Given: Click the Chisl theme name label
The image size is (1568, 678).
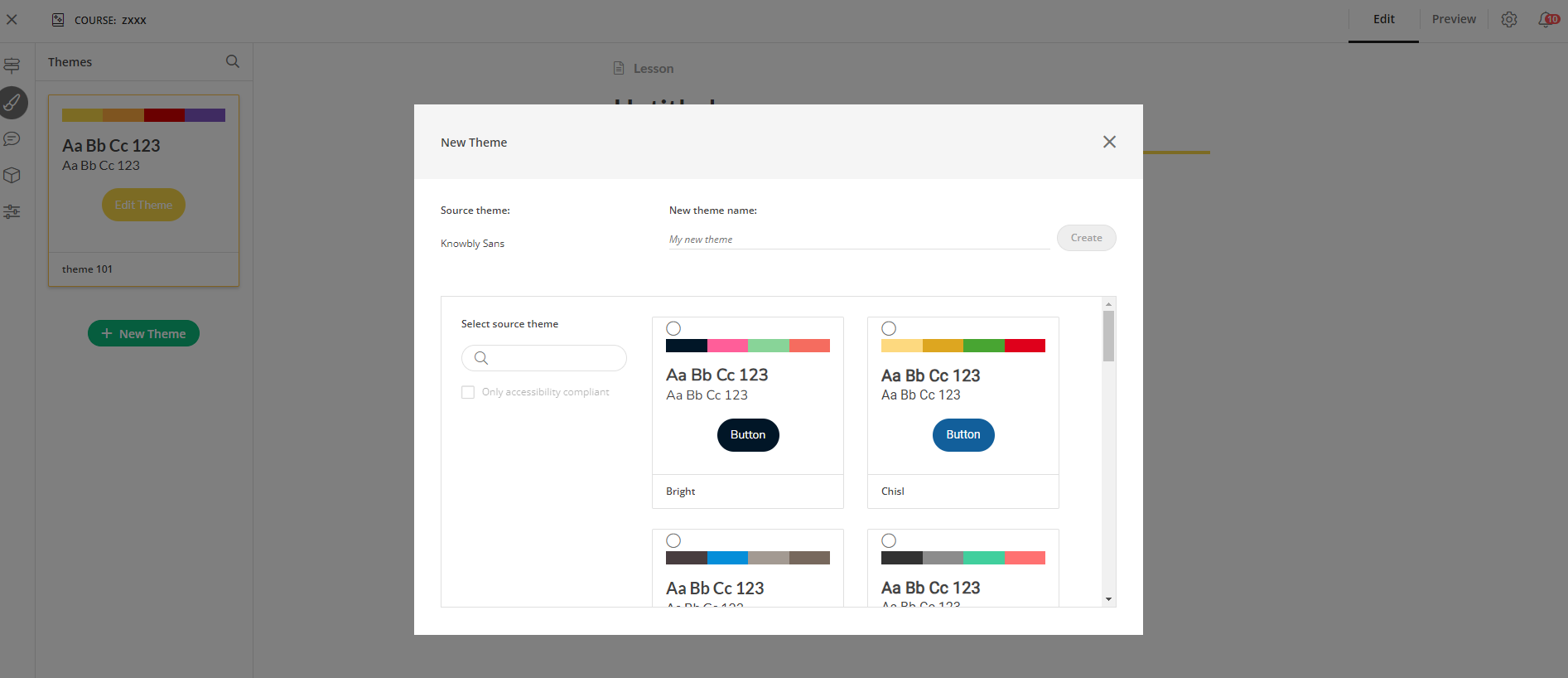Looking at the screenshot, I should pos(892,492).
